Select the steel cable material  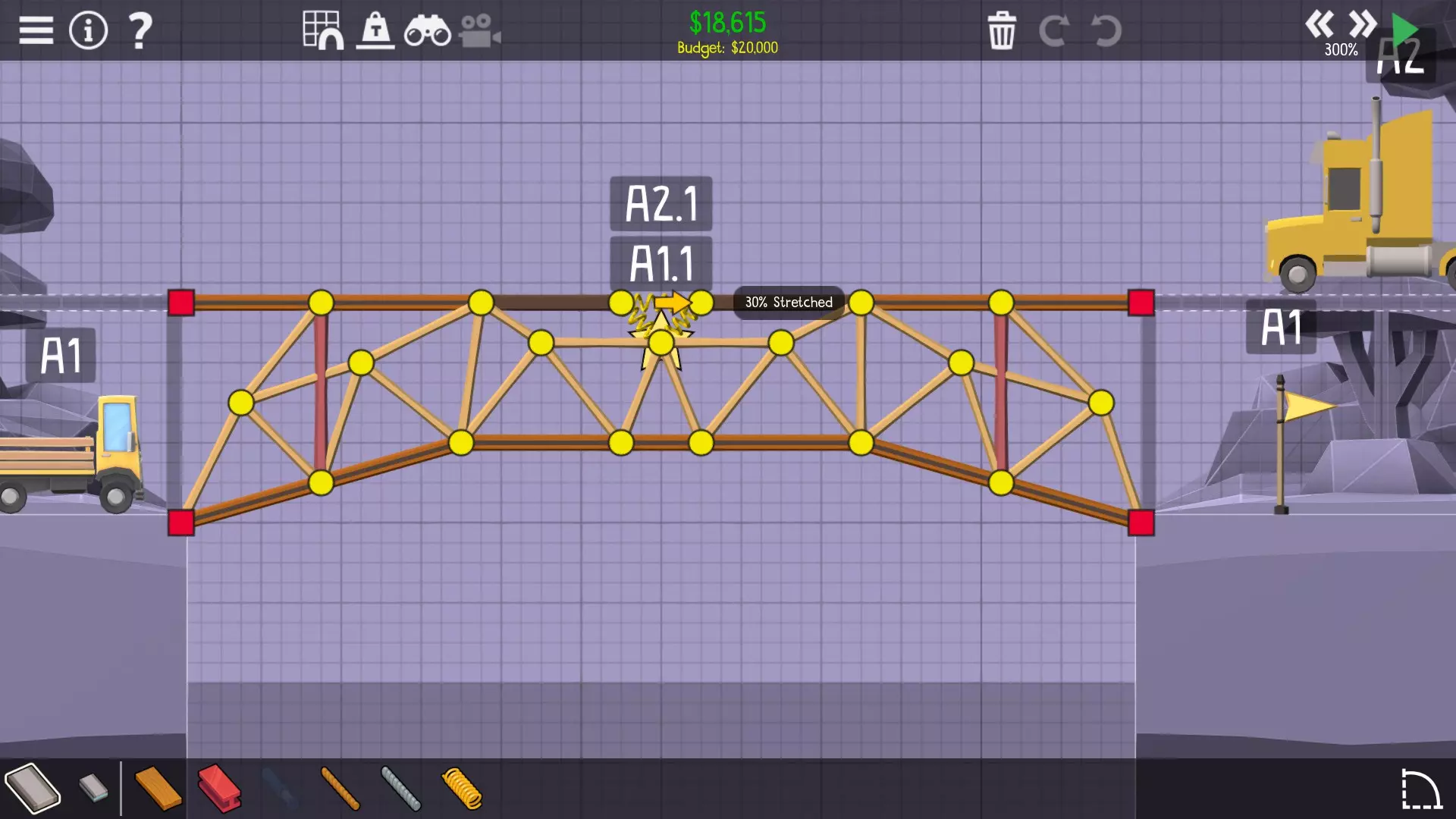pyautogui.click(x=400, y=788)
